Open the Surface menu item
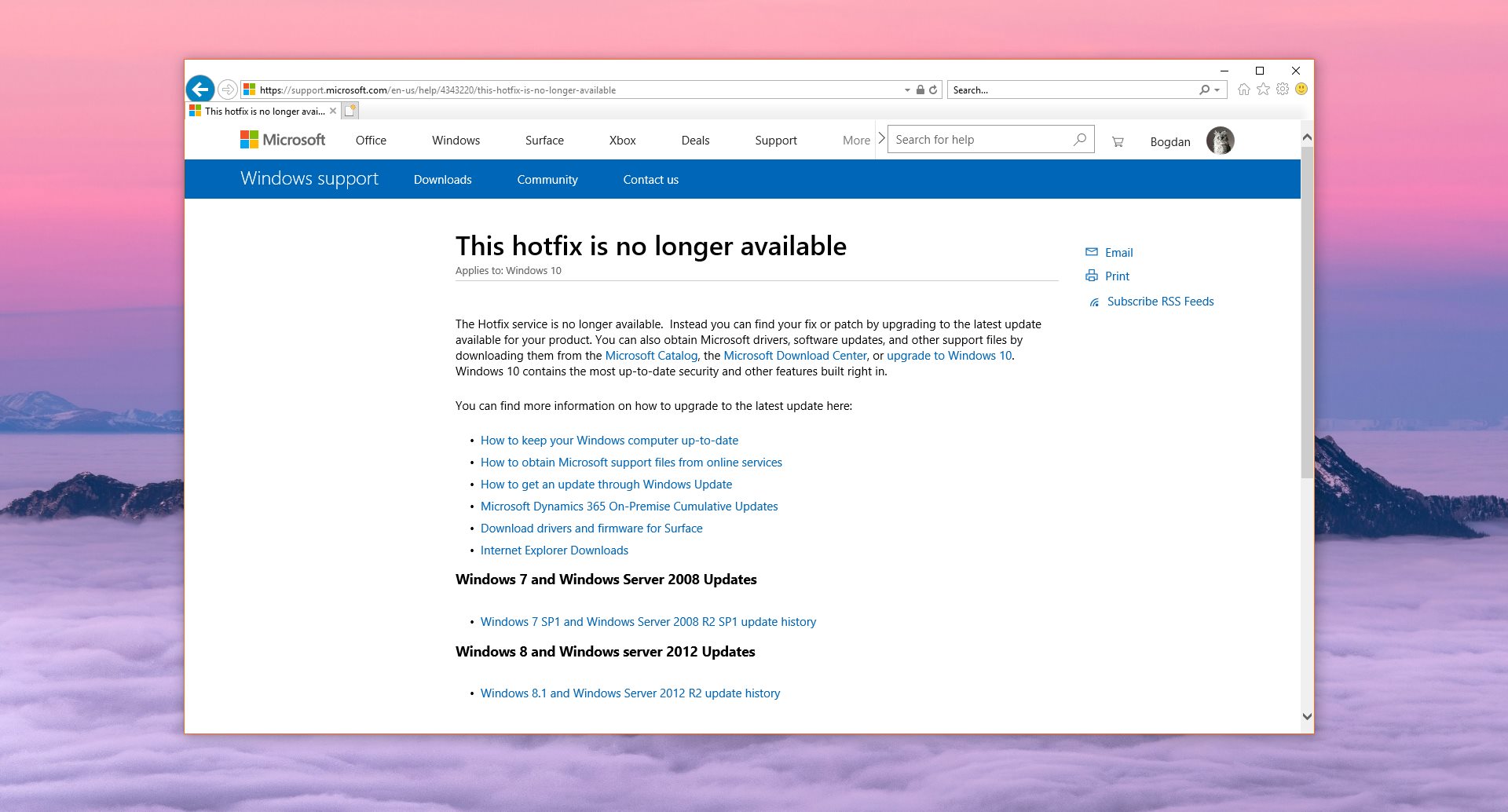The image size is (1508, 812). [544, 141]
